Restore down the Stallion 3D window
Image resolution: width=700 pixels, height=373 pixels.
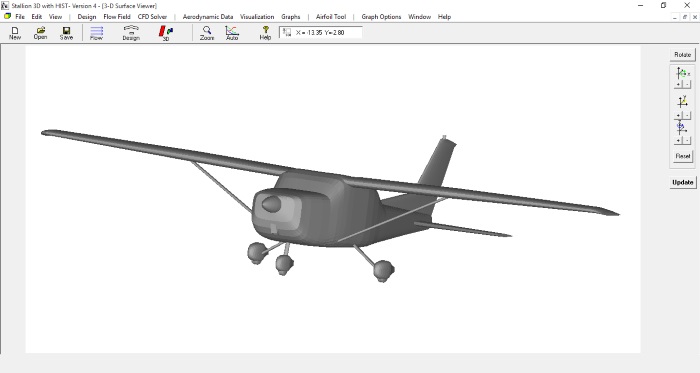[663, 5]
